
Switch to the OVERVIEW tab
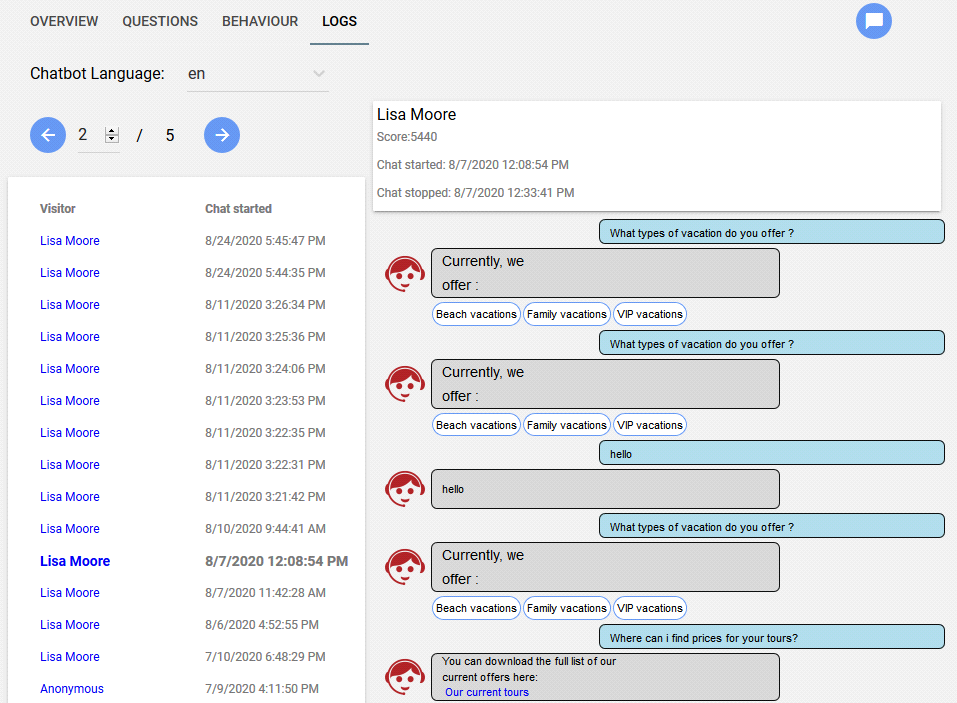tap(64, 21)
